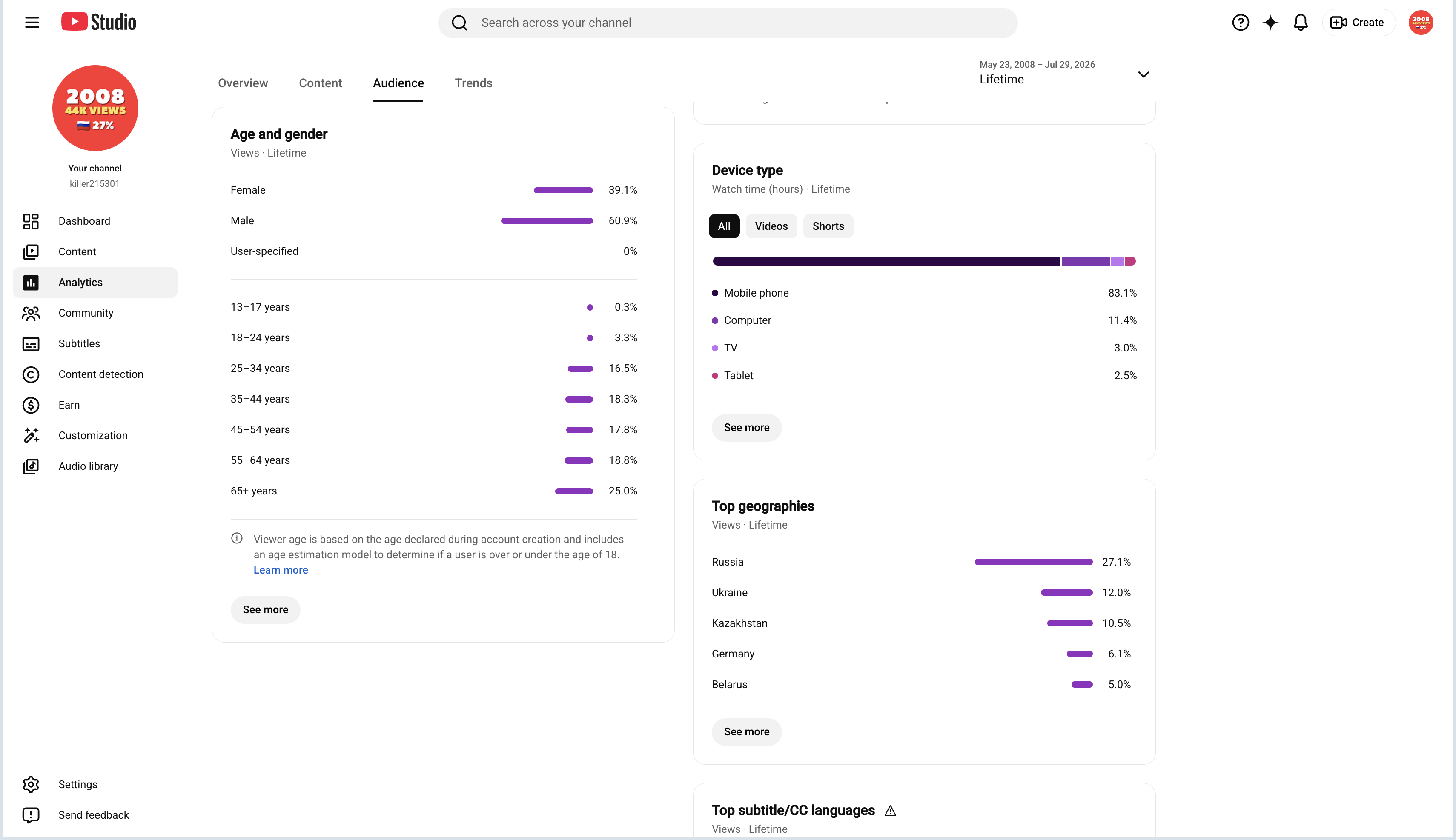Follow the Learn more link

281,570
